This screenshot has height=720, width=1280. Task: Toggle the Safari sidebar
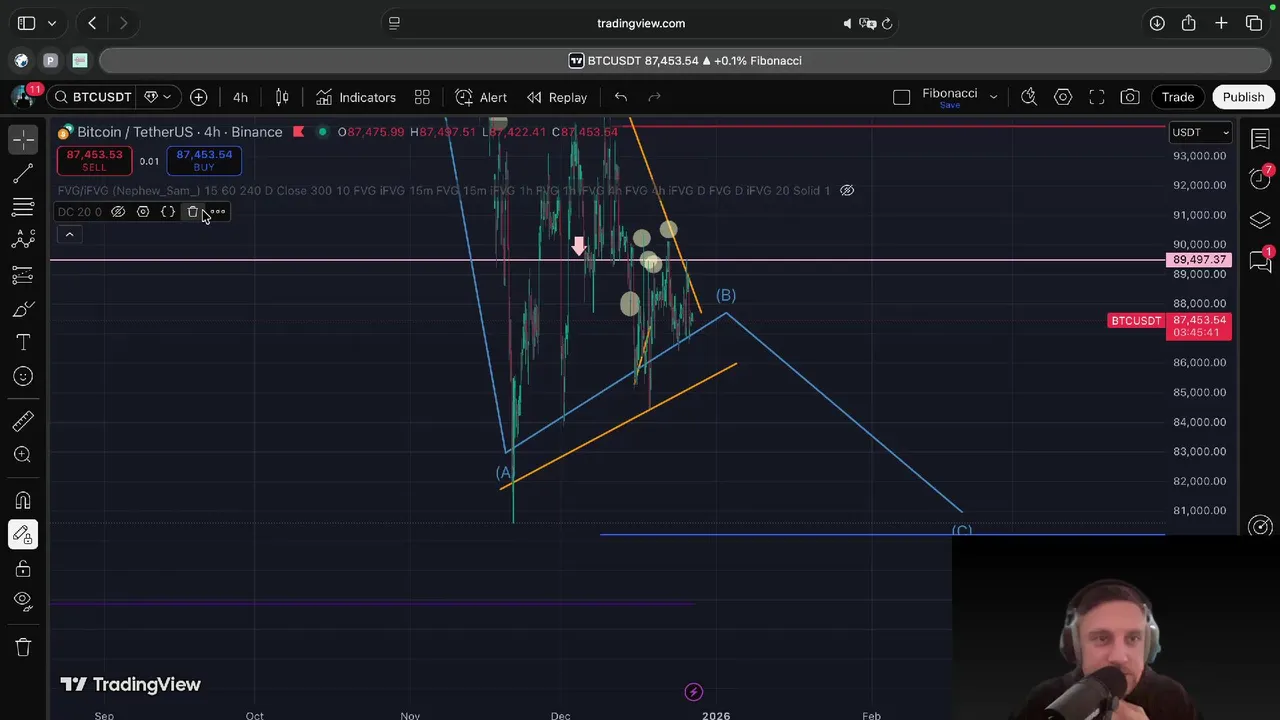pyautogui.click(x=27, y=23)
